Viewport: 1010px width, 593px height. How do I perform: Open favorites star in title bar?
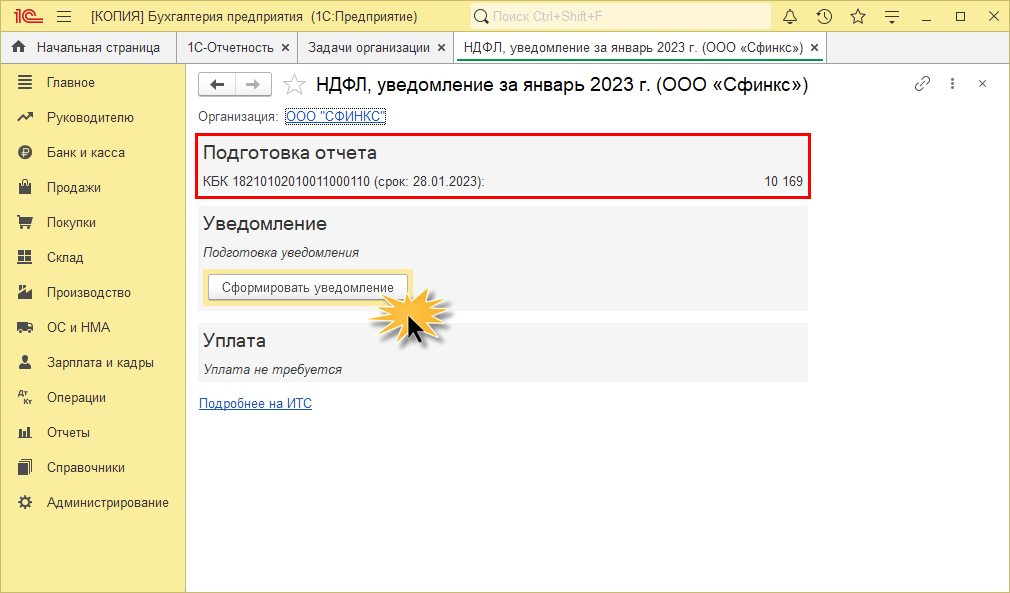[858, 17]
